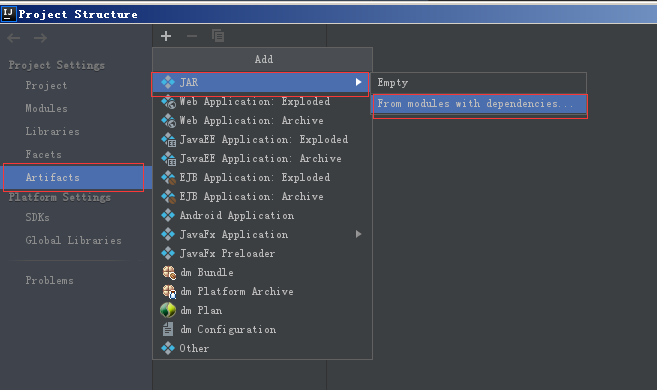This screenshot has height=390, width=657.
Task: Choose JAR from the Add menu
Action: tap(261, 83)
